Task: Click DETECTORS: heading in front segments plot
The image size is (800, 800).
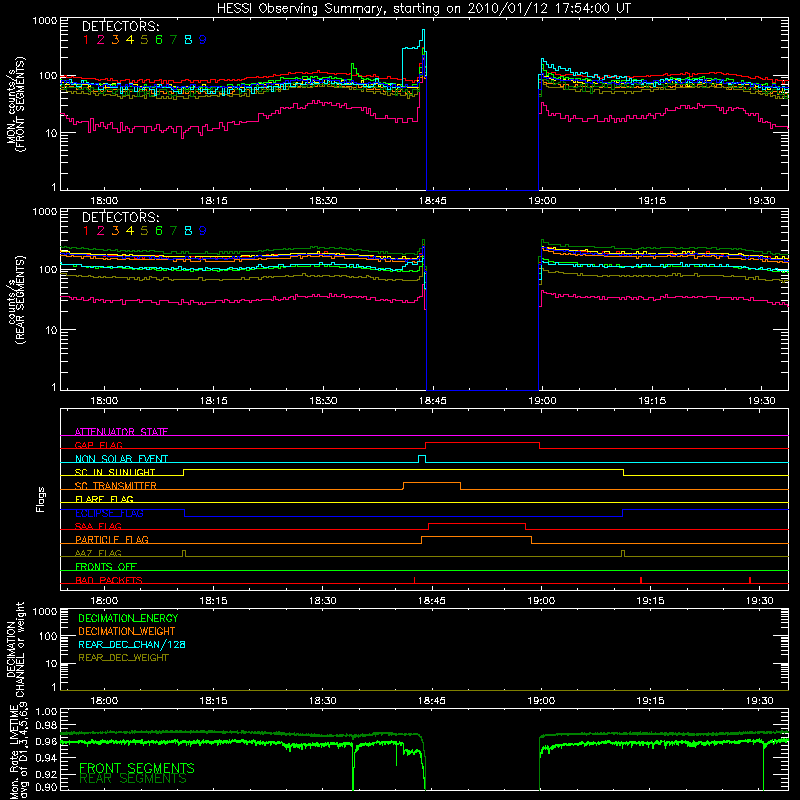Action: tap(120, 26)
